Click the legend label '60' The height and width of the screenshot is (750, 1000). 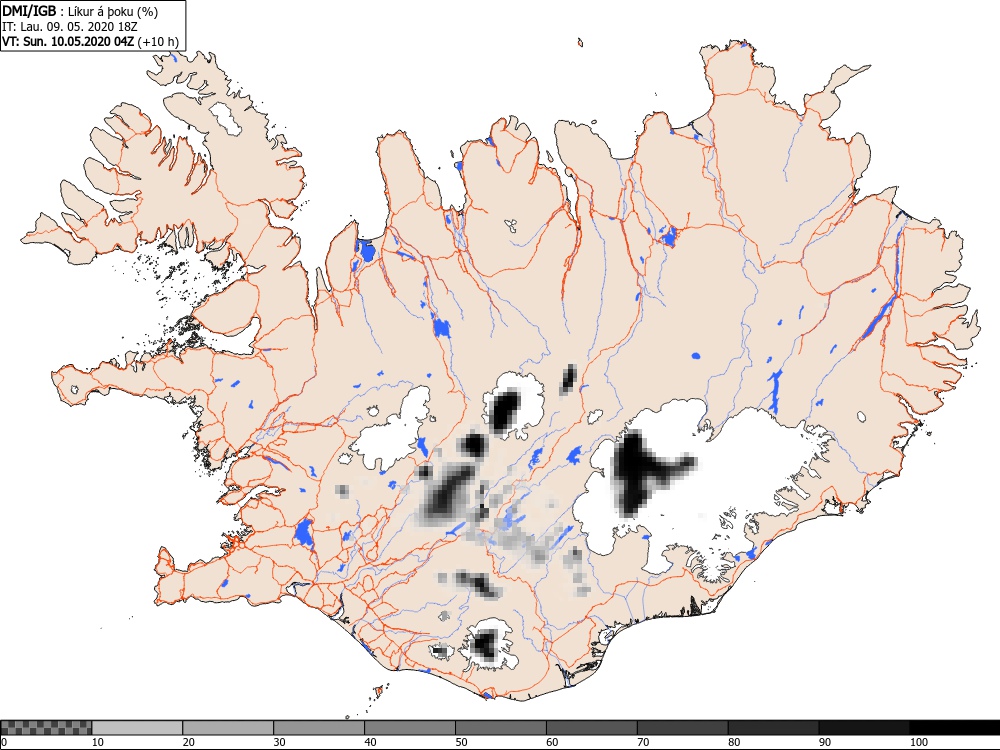[x=552, y=742]
